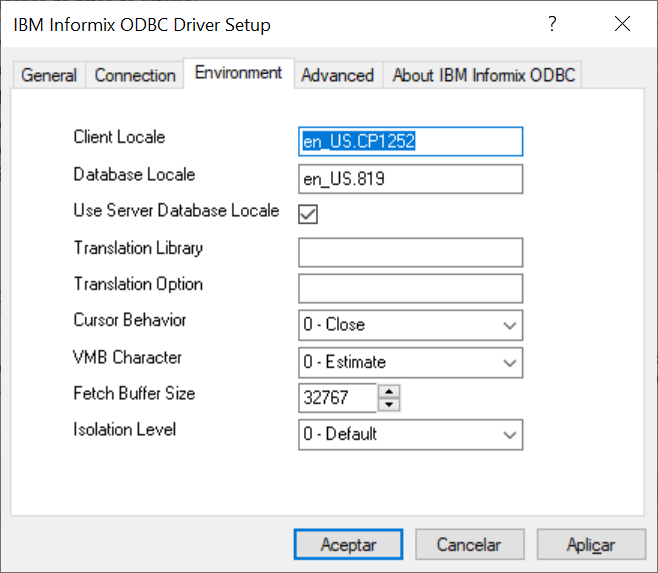Click the Aplicar button
Viewport: 658px width, 573px height.
click(591, 544)
